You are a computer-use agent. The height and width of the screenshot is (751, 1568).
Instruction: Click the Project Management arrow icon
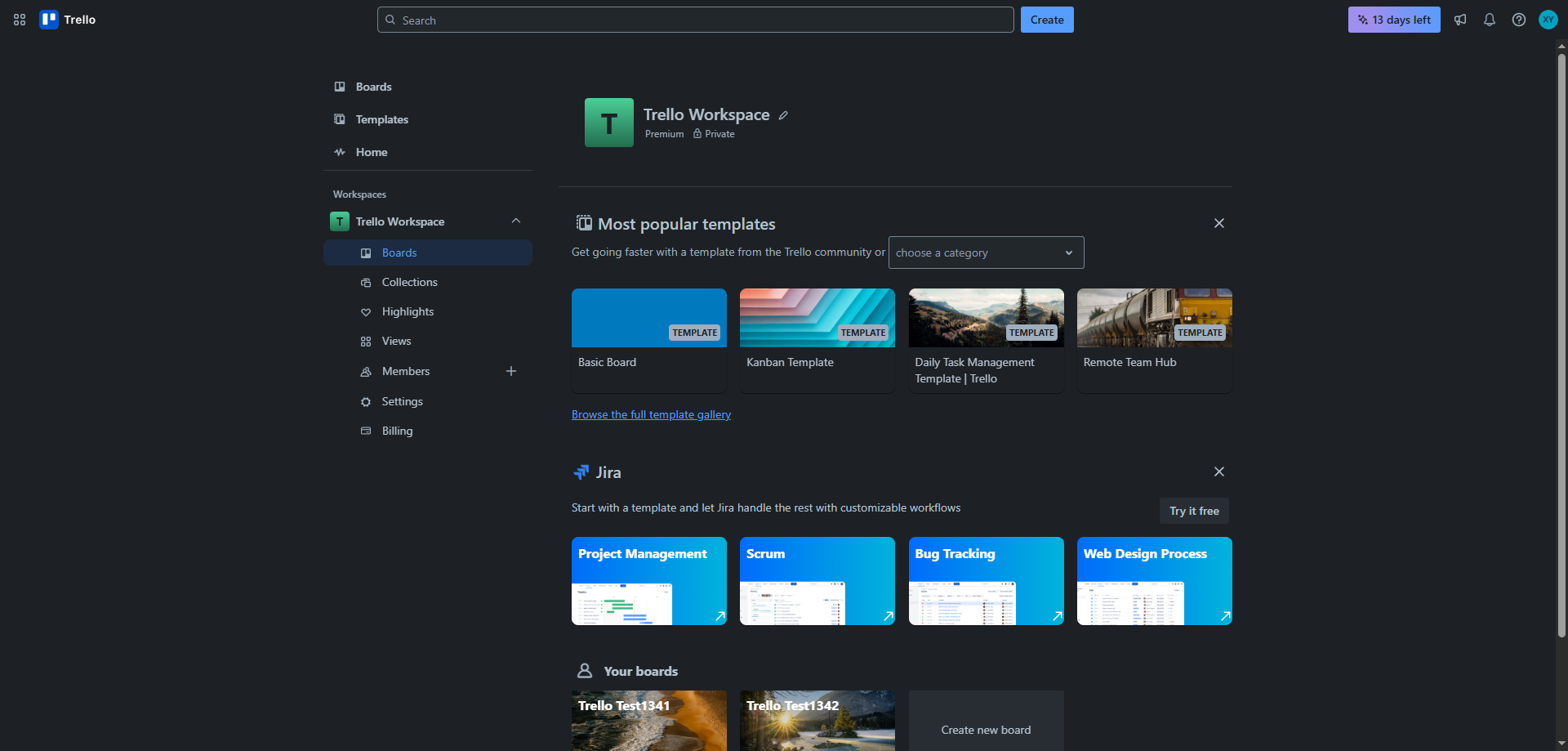pos(720,616)
